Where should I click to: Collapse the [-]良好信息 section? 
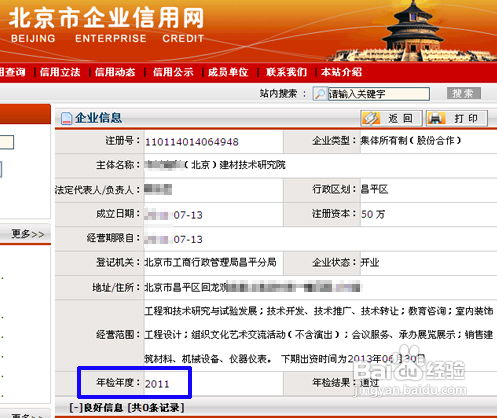127,407
